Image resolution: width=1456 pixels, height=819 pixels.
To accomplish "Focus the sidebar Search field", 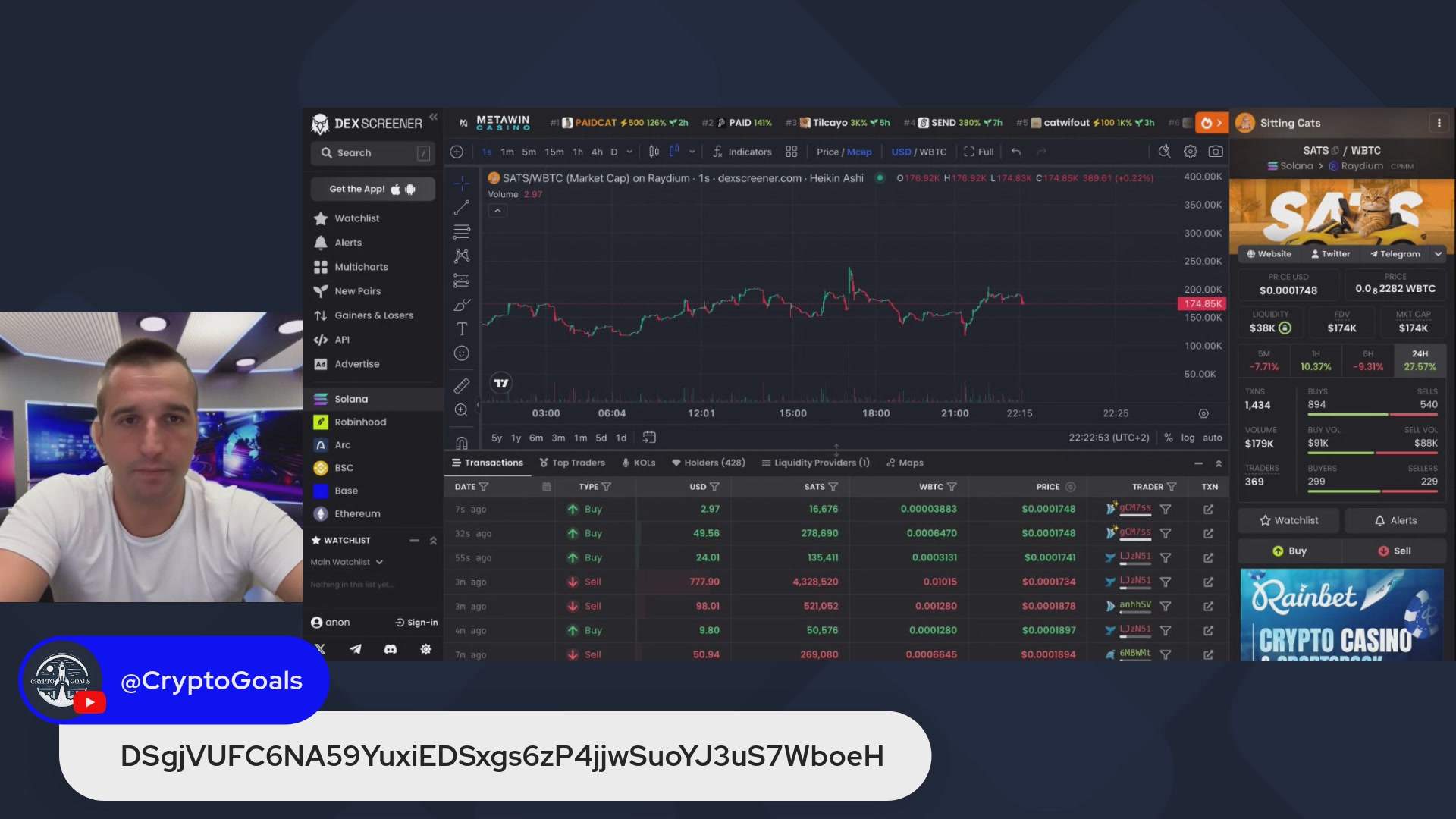I will (x=372, y=153).
